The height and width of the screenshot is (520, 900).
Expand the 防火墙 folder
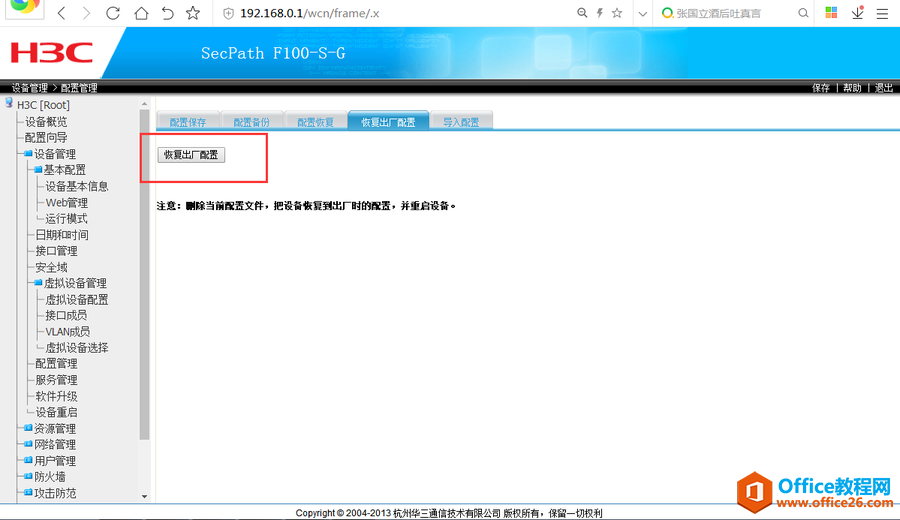click(x=28, y=476)
